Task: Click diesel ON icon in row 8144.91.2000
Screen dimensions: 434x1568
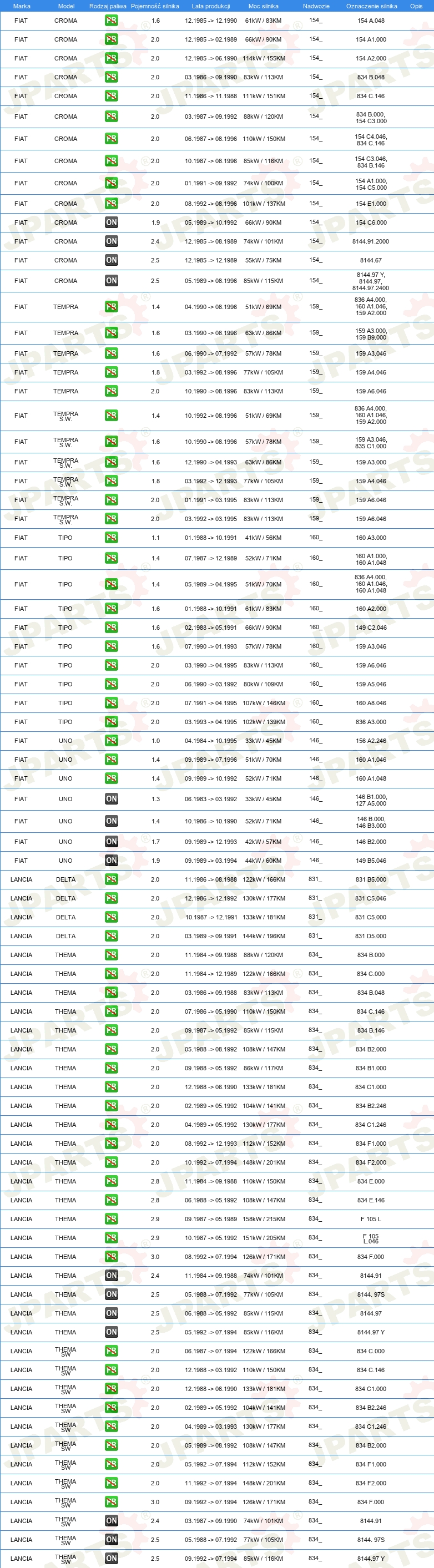Action: pos(112,242)
